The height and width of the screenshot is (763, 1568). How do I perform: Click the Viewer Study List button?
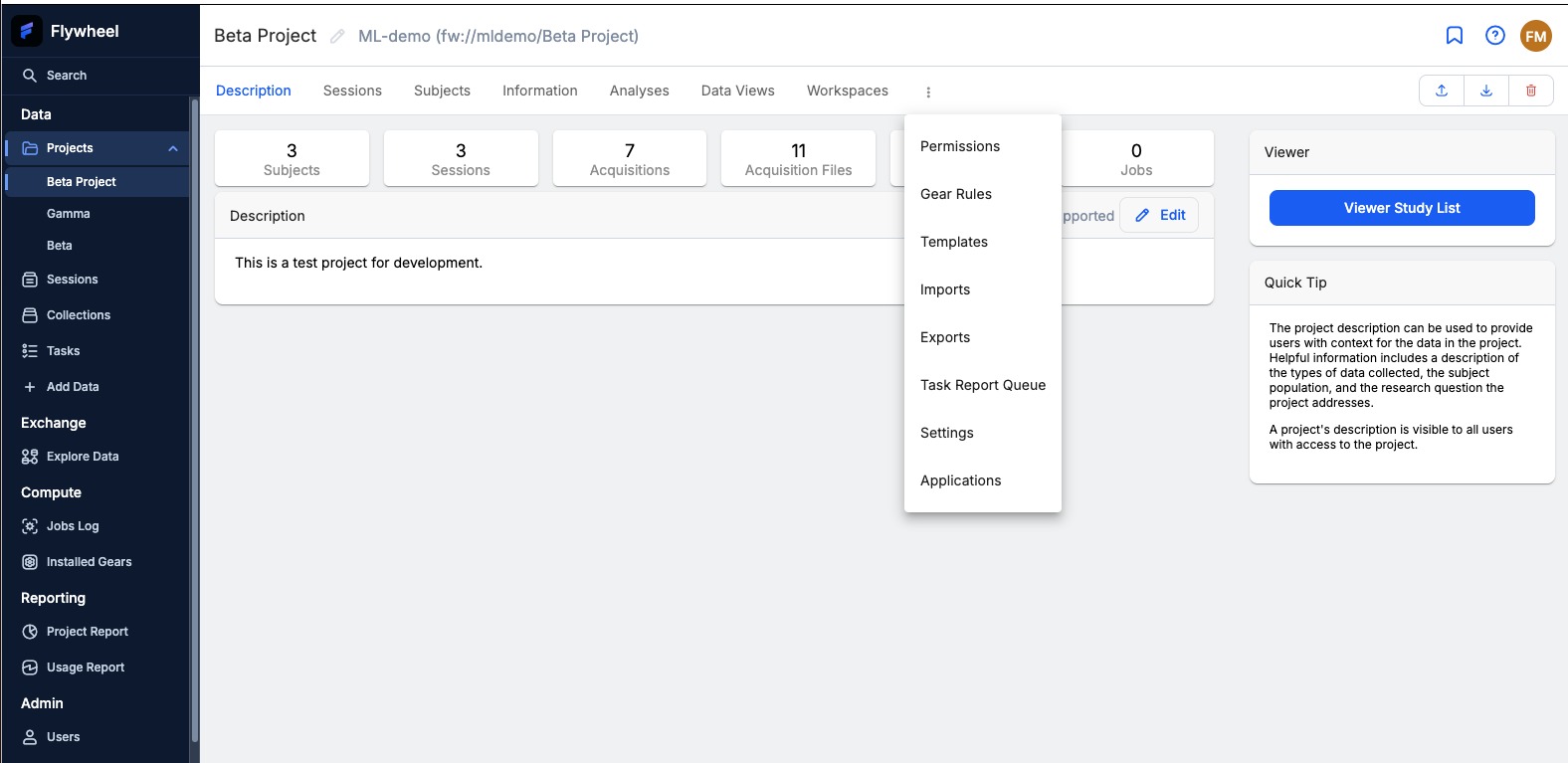[1402, 208]
